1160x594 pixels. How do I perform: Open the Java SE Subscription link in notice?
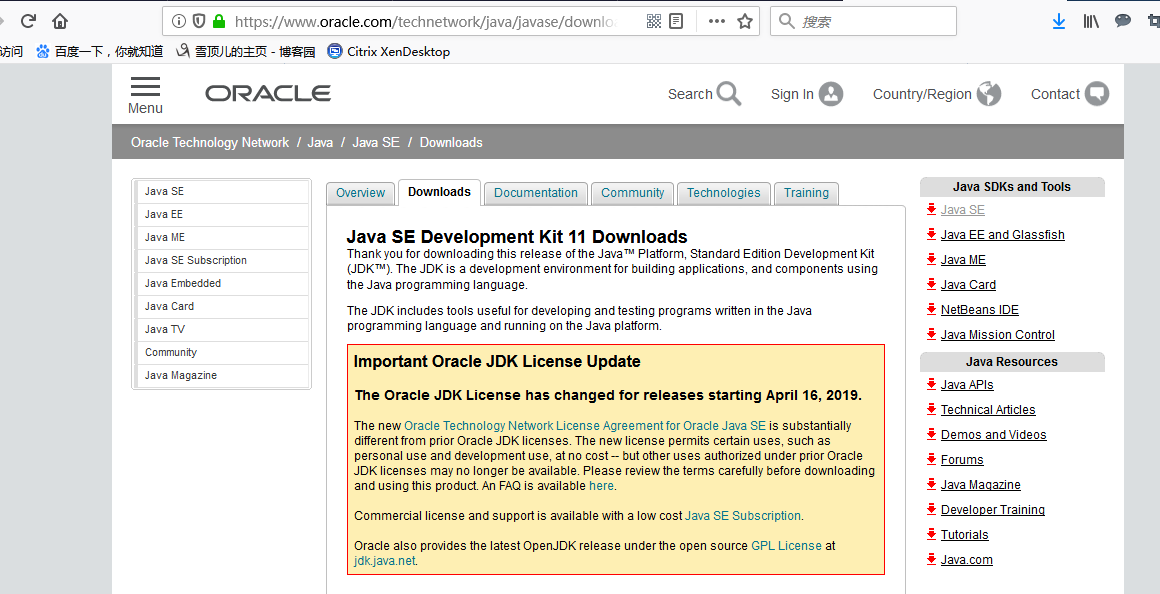point(743,516)
